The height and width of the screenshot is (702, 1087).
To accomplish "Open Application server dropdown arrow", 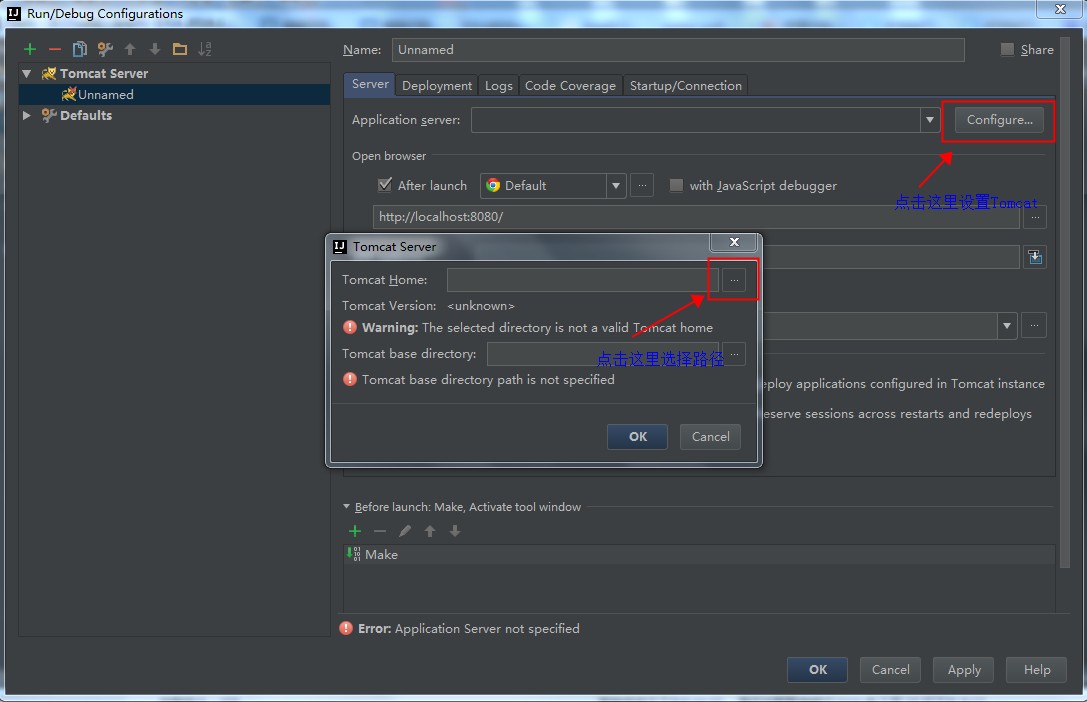I will 930,120.
